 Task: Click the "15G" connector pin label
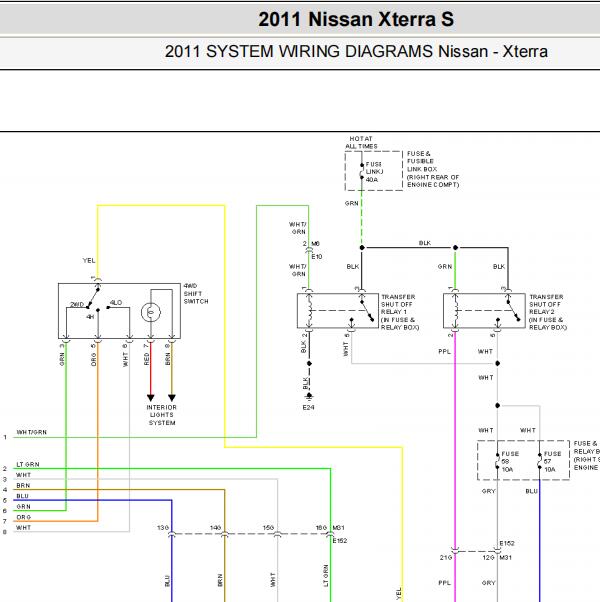tap(268, 528)
